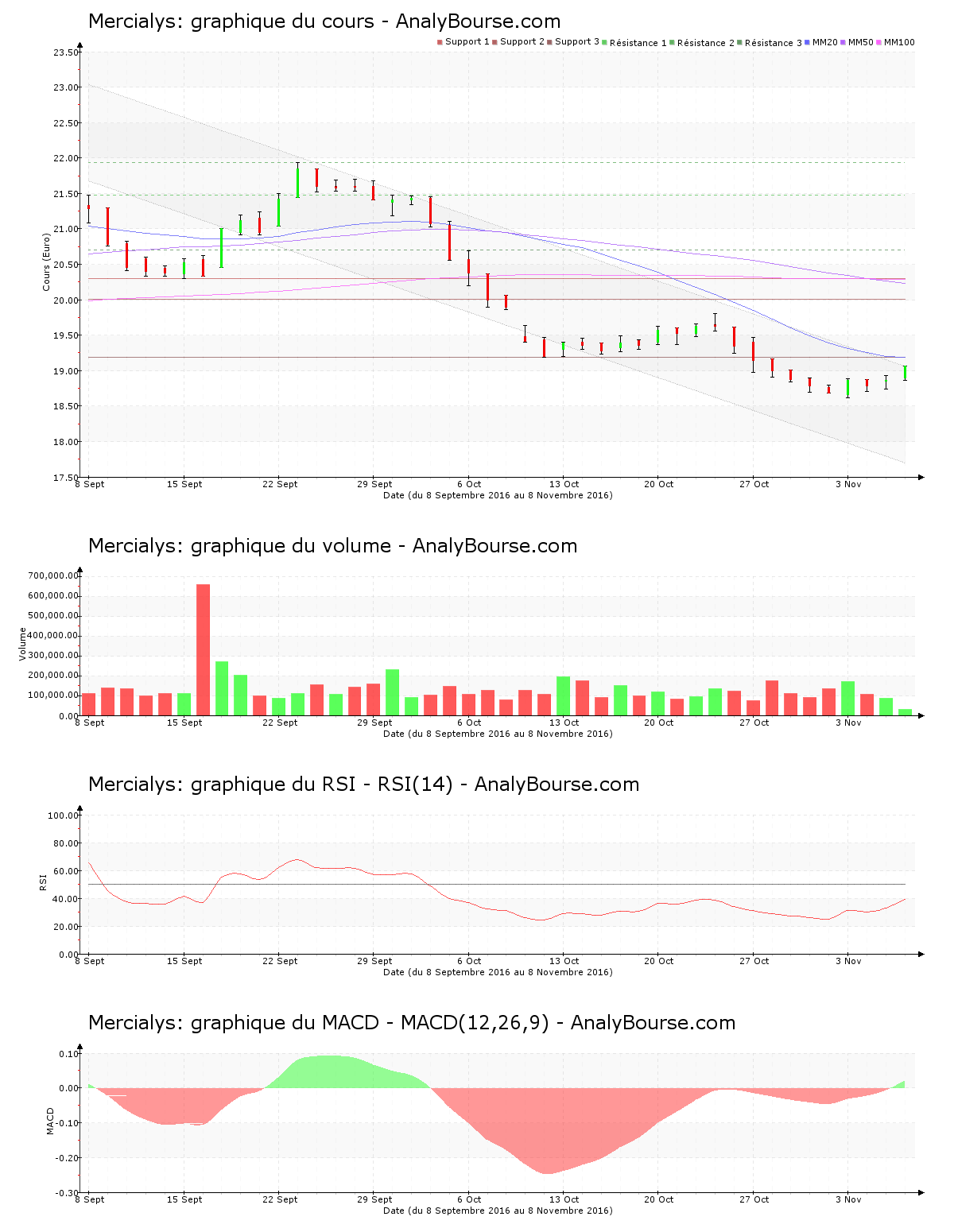Click '8 Sept' on the MACD chart axis
This screenshot has height=1232, width=954.
coord(90,1199)
